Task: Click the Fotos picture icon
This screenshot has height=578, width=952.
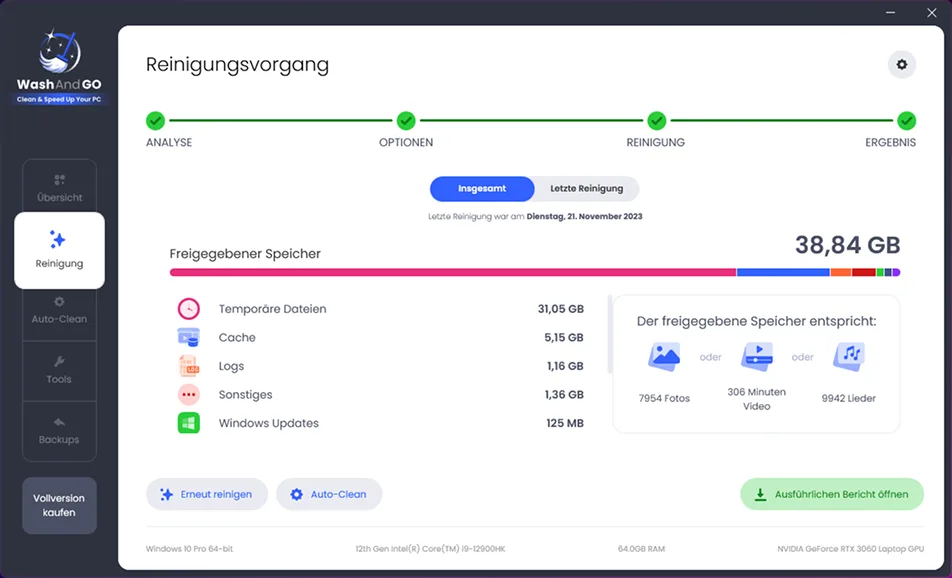Action: [664, 357]
